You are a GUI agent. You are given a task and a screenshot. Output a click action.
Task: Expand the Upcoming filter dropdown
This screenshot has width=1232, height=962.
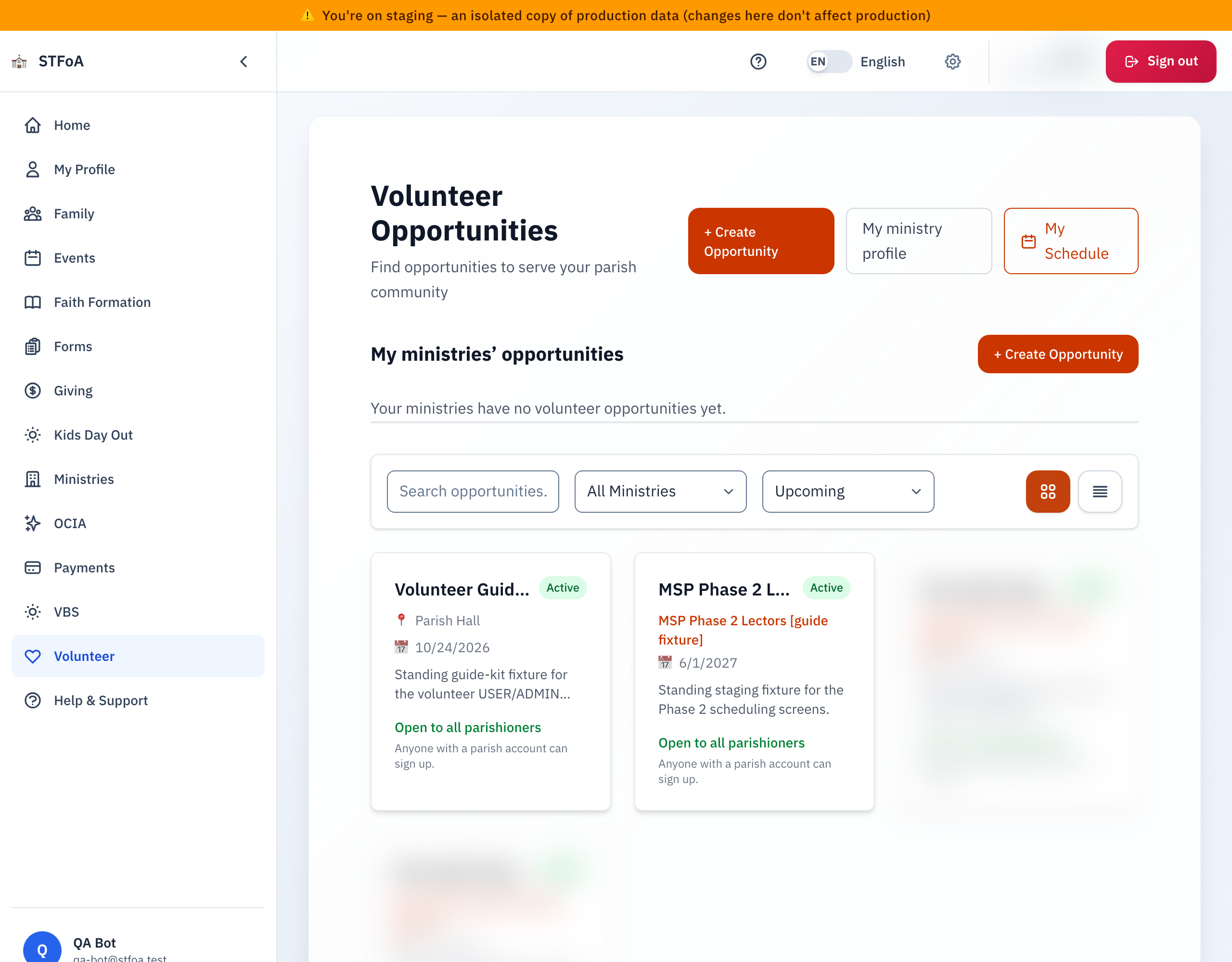848,491
